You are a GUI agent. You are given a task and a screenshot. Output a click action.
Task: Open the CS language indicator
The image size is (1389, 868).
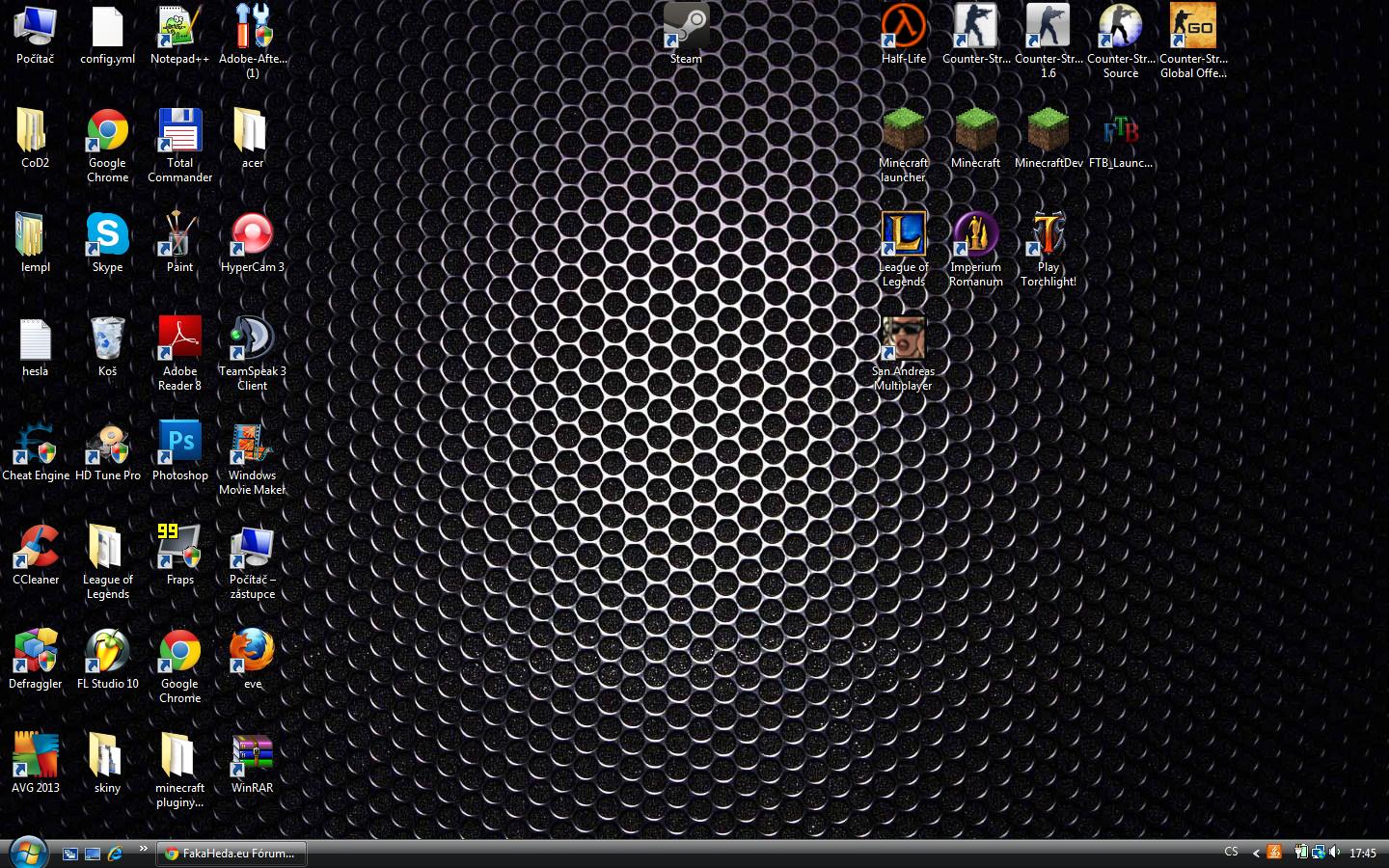pos(1231,852)
